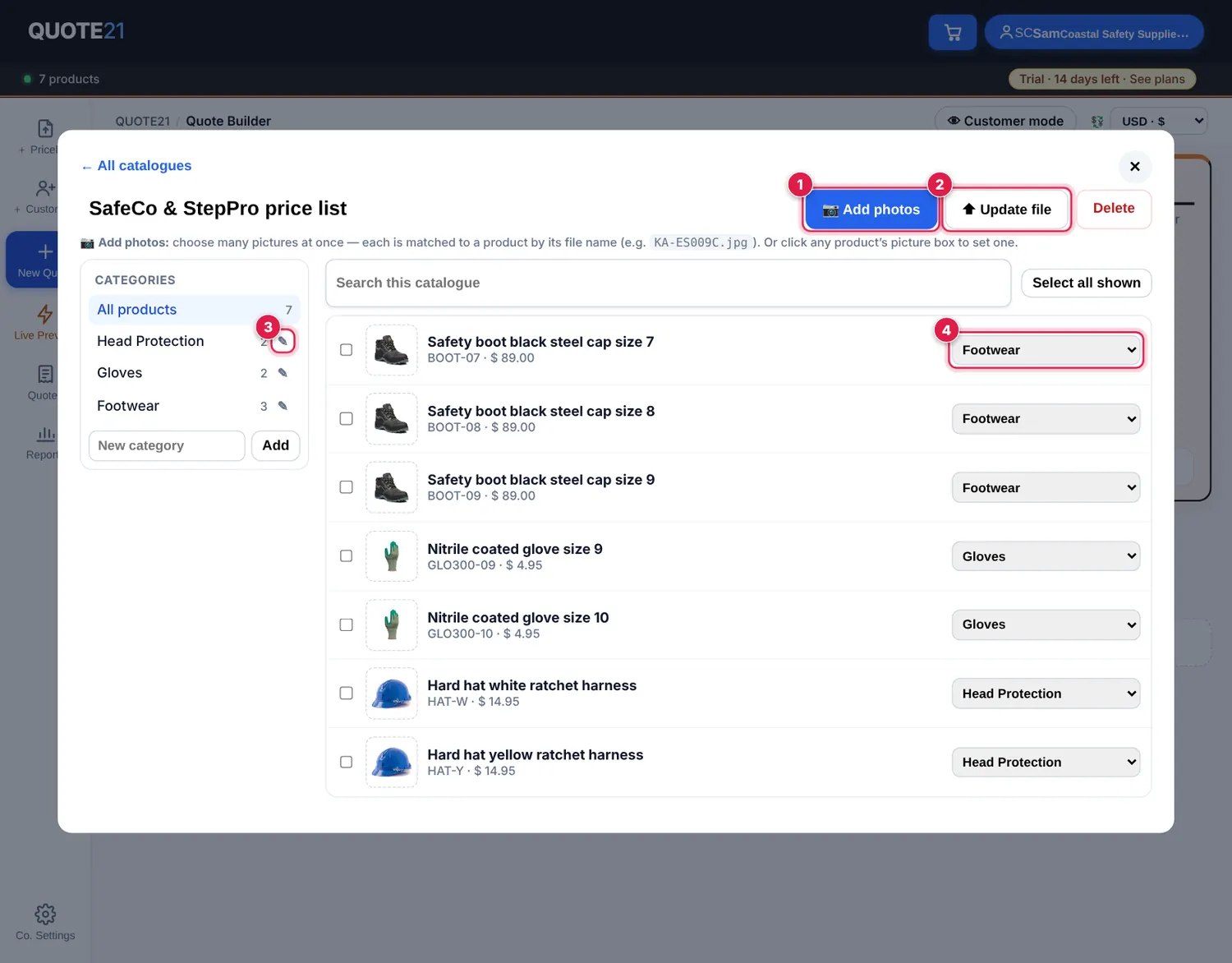Click the BOOT-07 product picture box
Screen dimensions: 1232x963
pyautogui.click(x=392, y=350)
